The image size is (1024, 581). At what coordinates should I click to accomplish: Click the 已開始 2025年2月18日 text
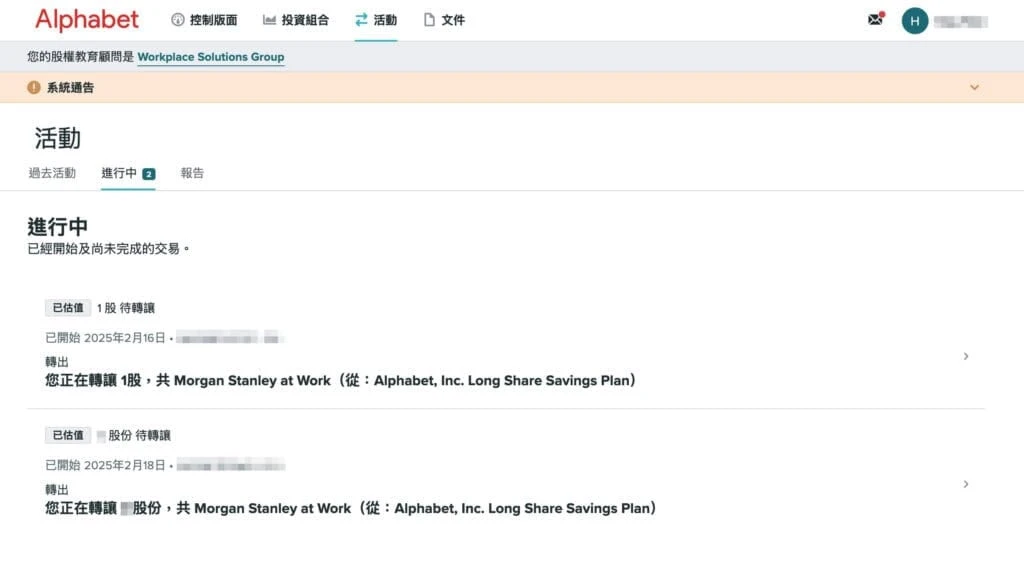coord(105,465)
